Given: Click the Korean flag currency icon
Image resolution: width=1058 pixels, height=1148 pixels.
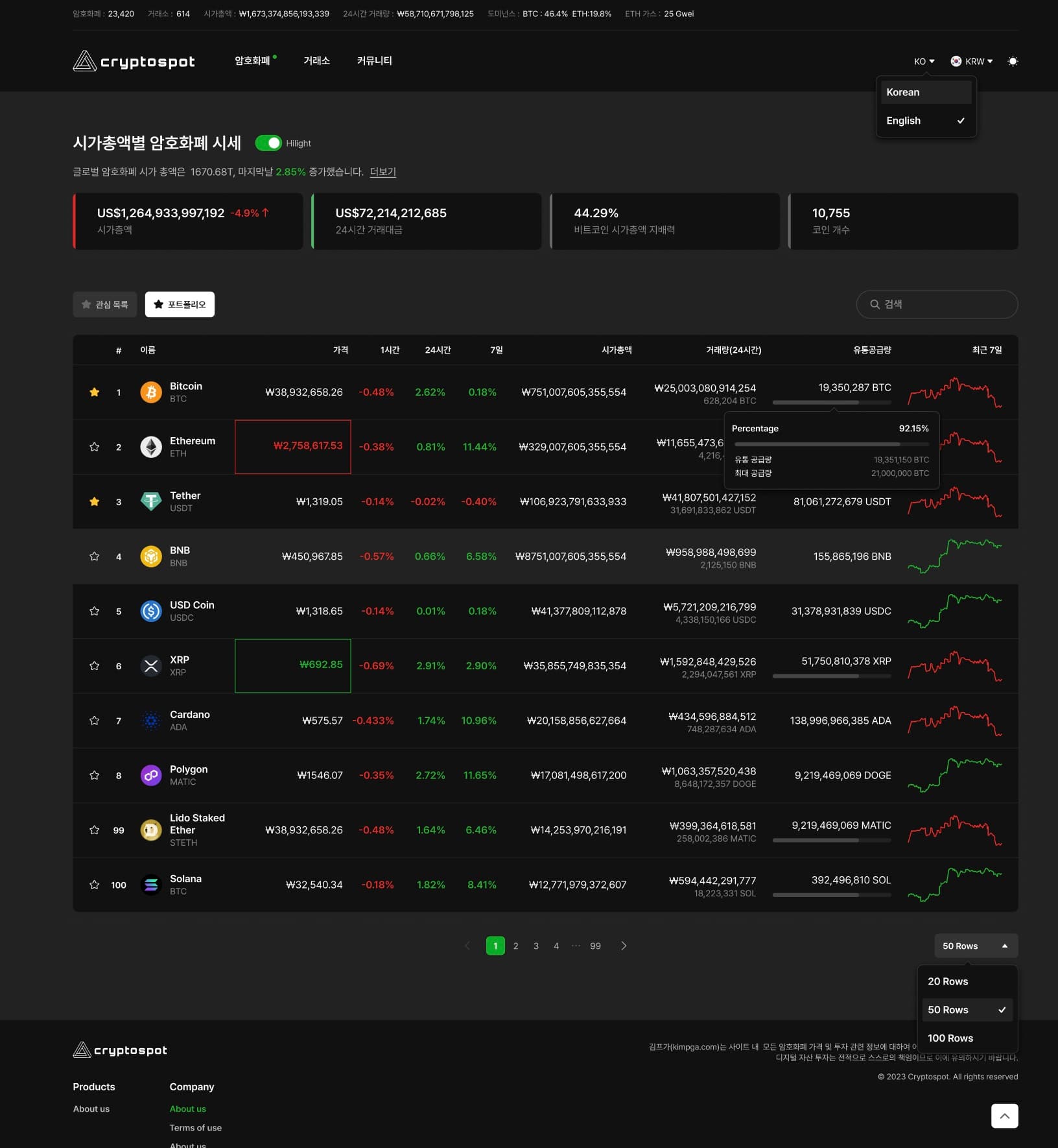Looking at the screenshot, I should (956, 61).
